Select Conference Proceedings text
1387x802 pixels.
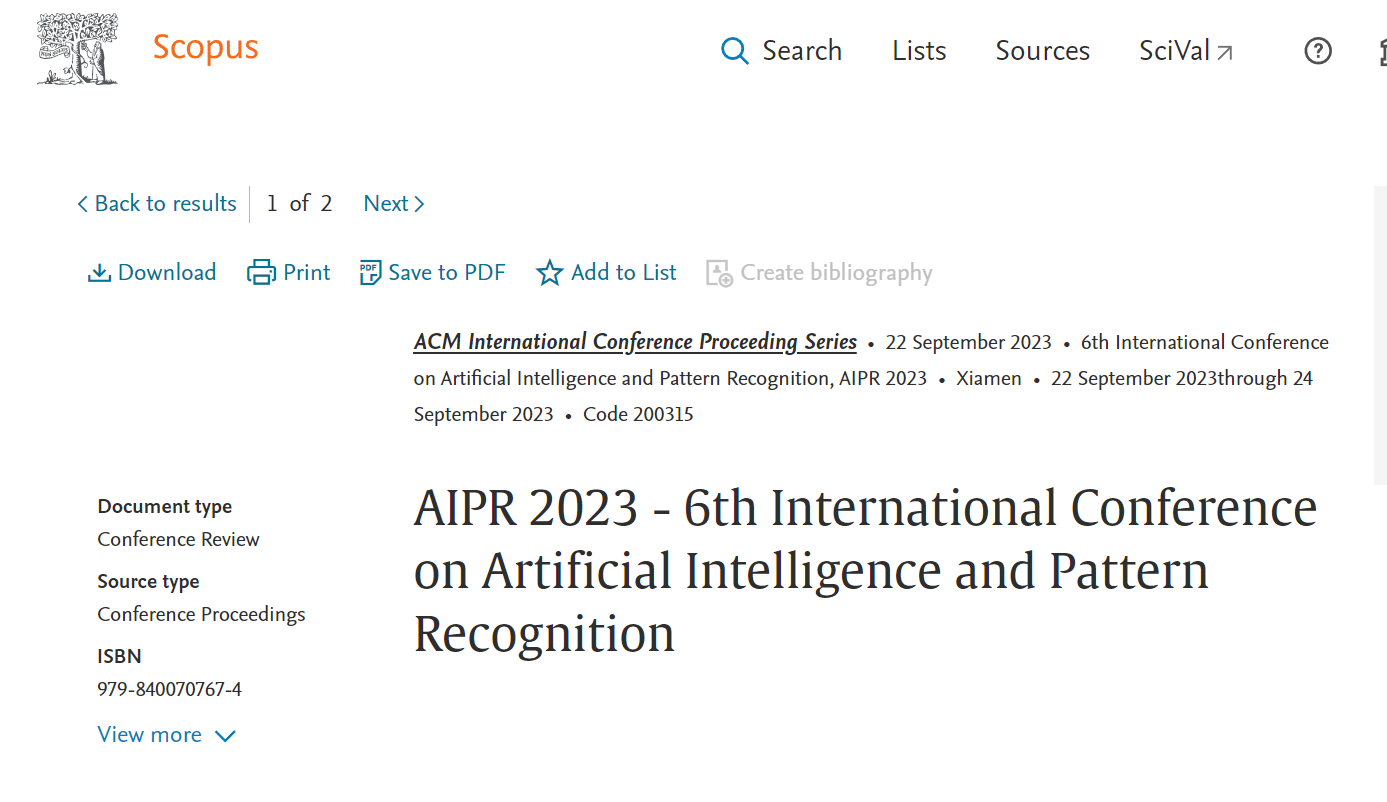click(x=201, y=614)
